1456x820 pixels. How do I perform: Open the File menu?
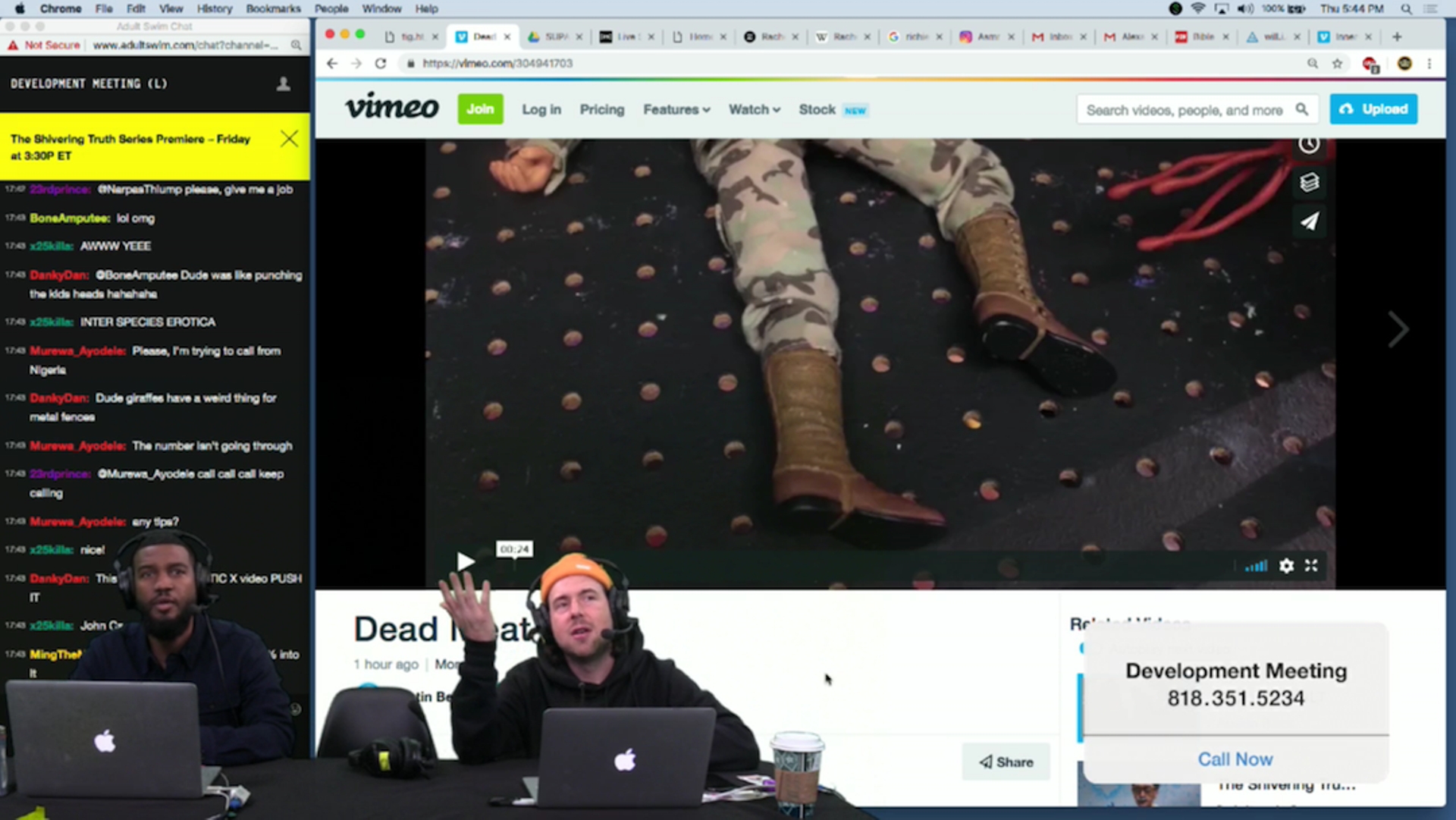click(104, 8)
